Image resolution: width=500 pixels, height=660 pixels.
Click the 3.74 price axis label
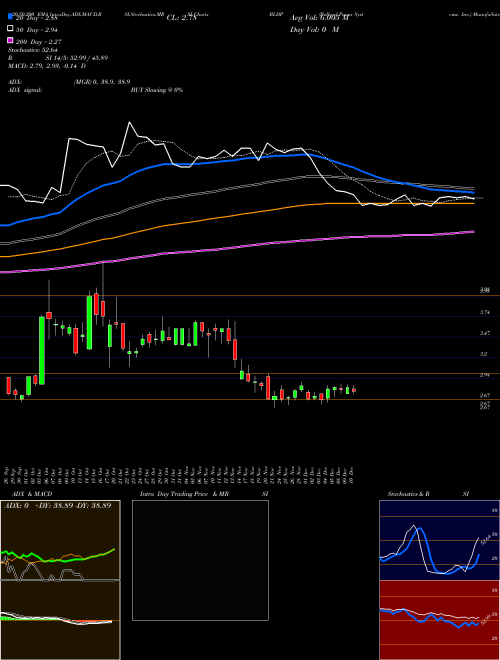(x=485, y=312)
